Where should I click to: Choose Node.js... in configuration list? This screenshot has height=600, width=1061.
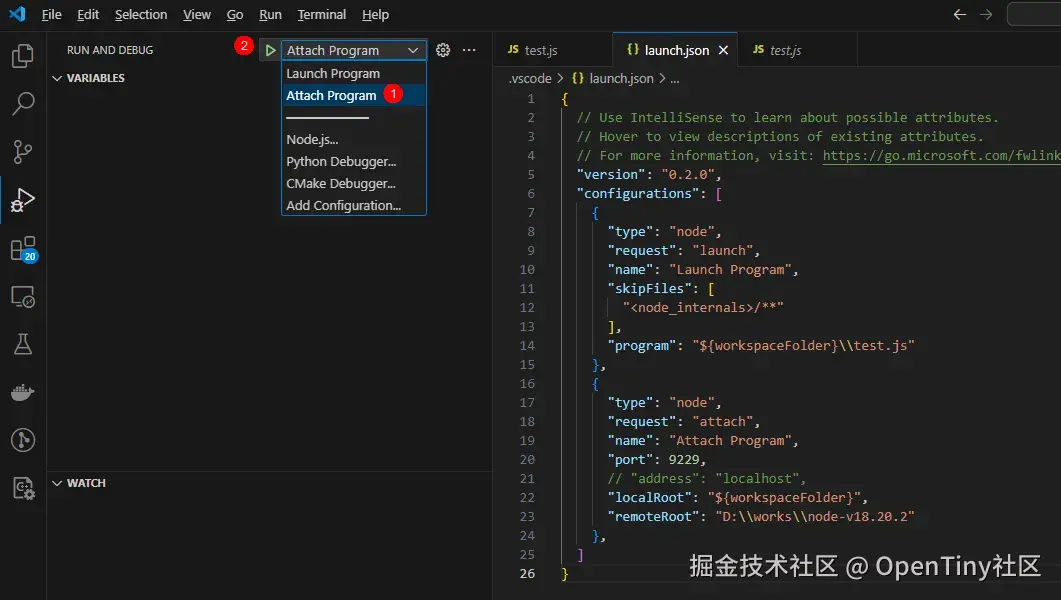pyautogui.click(x=353, y=139)
